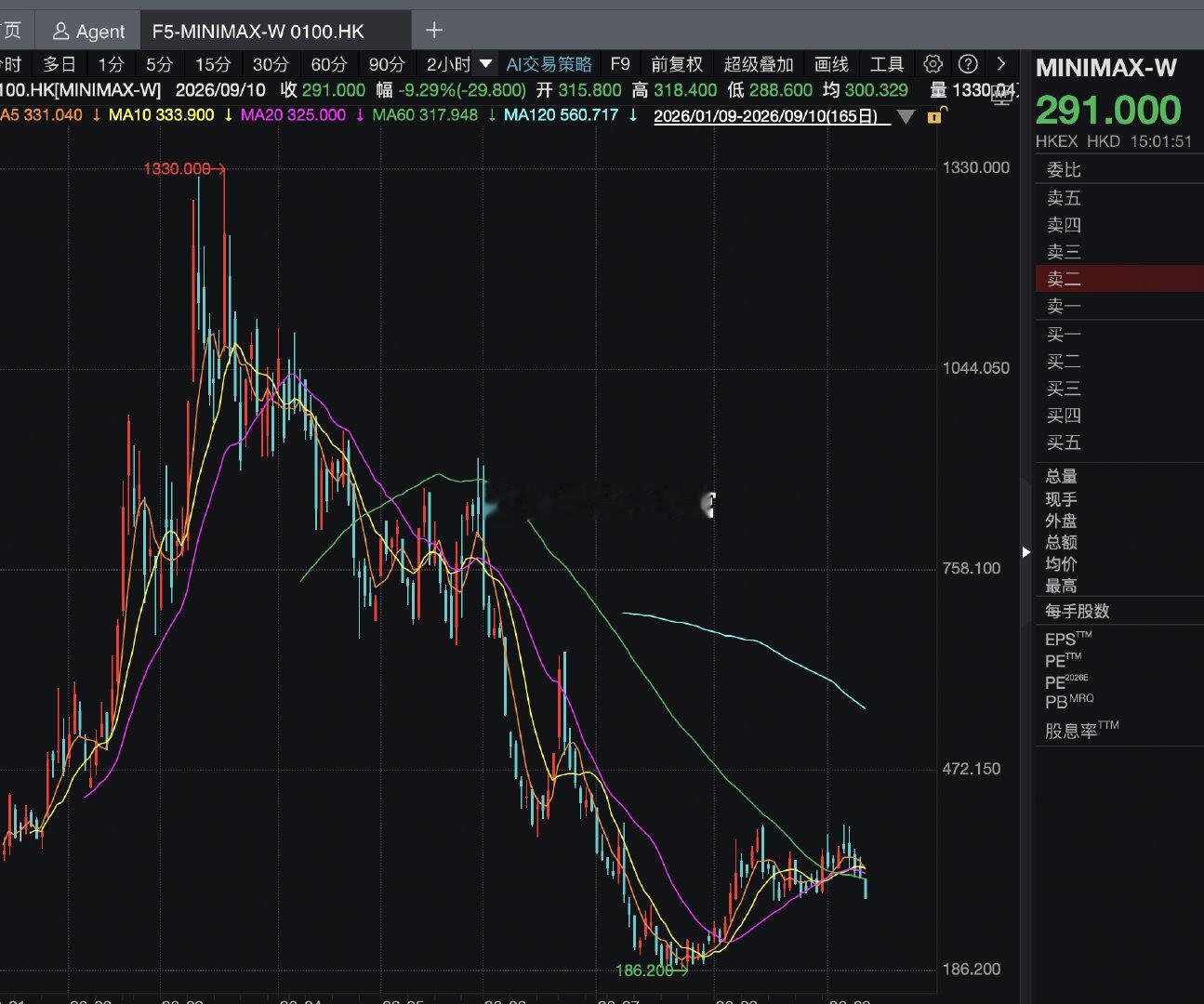
Task: Click the 外盘 label in side panel
Action: 1061,521
